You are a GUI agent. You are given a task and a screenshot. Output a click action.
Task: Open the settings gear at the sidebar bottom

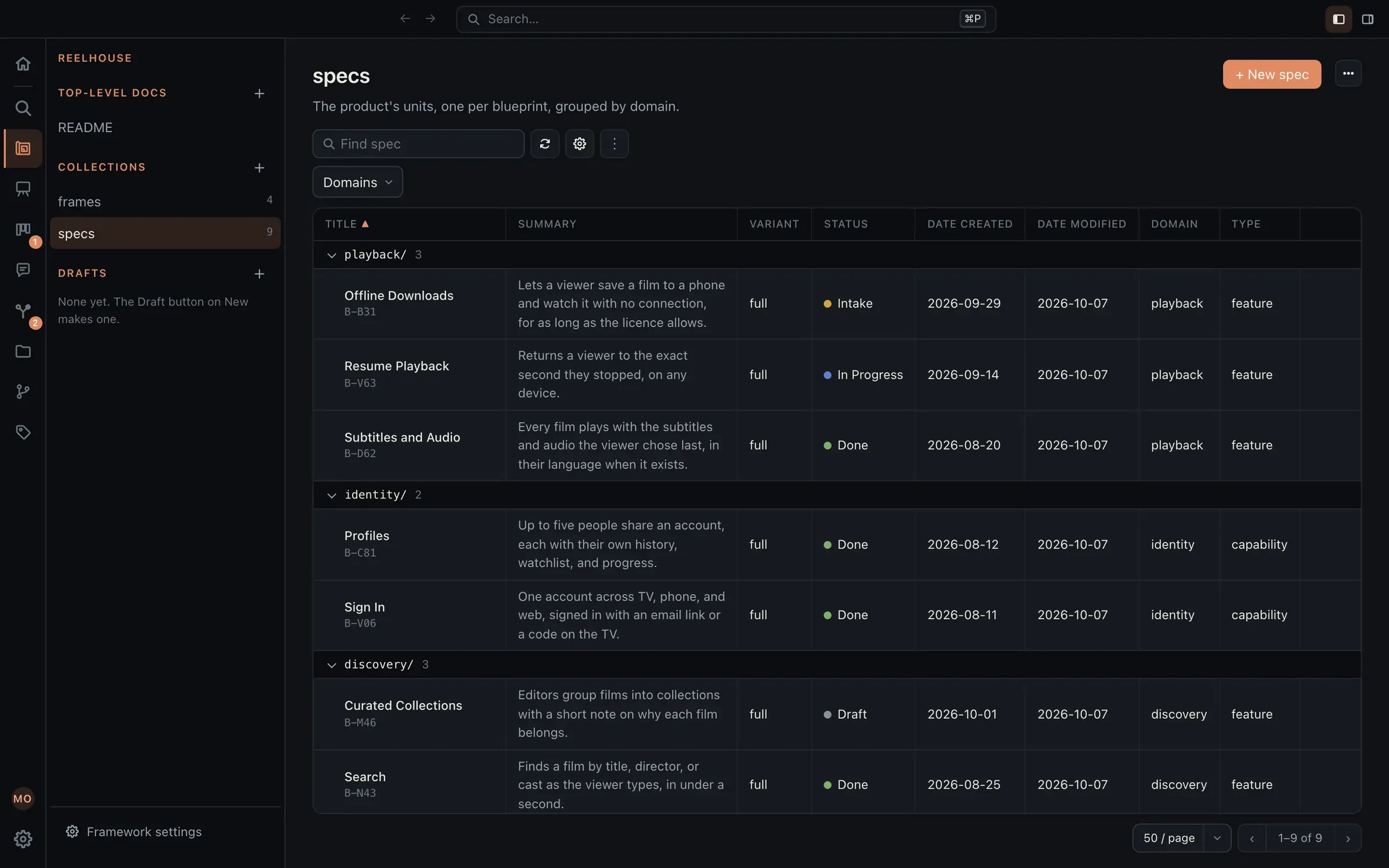(23, 839)
